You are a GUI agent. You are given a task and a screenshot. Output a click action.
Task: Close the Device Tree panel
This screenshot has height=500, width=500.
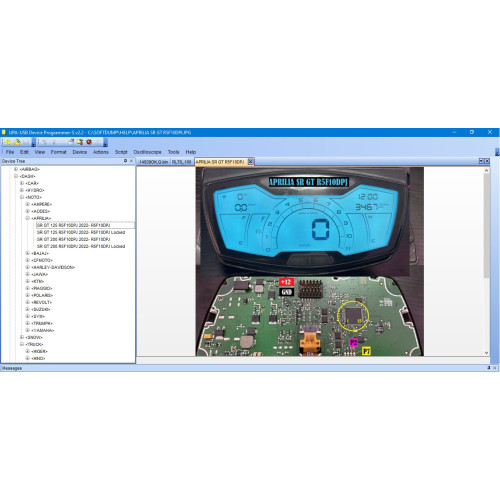pos(131,161)
